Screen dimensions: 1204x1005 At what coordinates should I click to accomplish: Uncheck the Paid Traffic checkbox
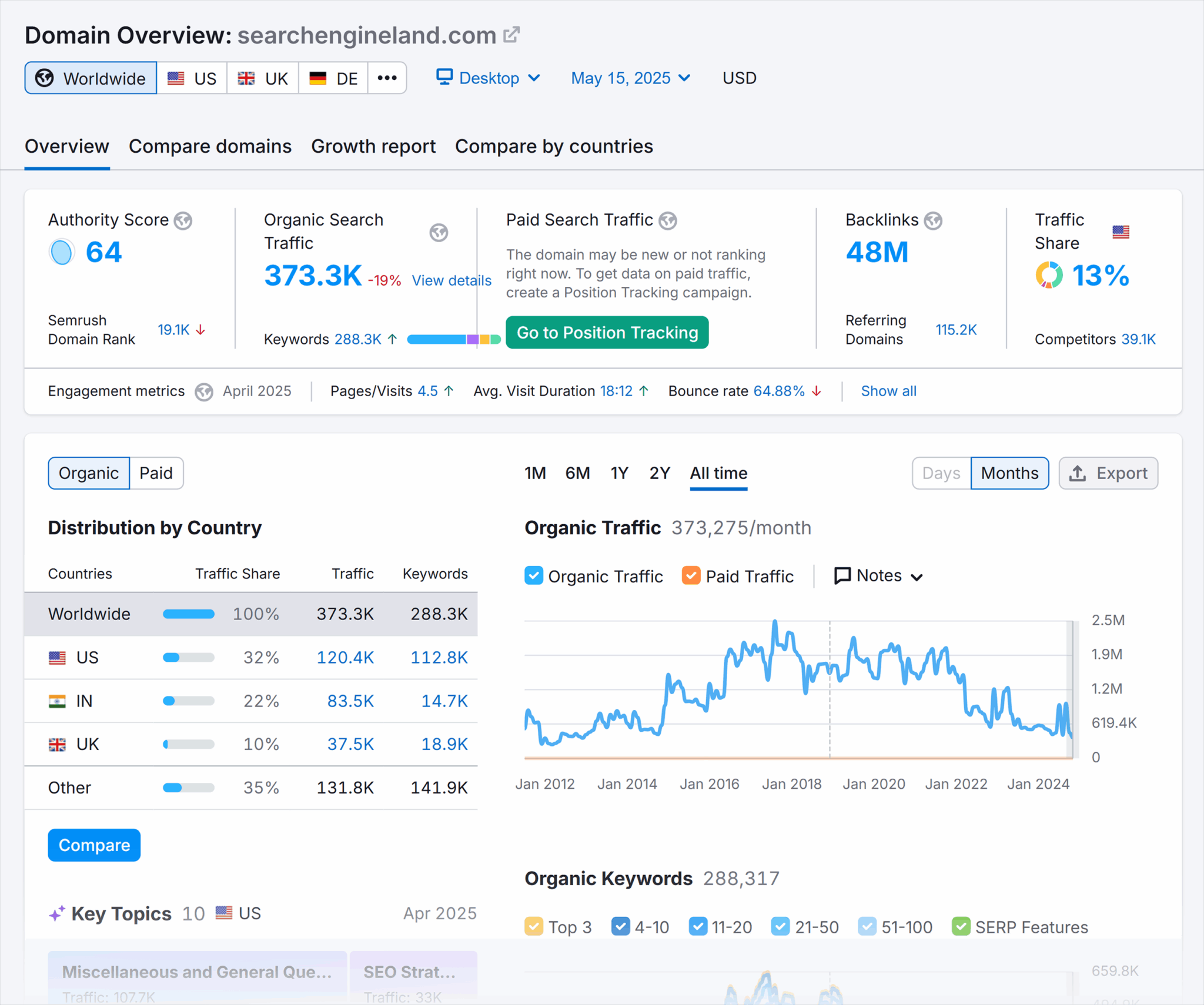(x=691, y=575)
